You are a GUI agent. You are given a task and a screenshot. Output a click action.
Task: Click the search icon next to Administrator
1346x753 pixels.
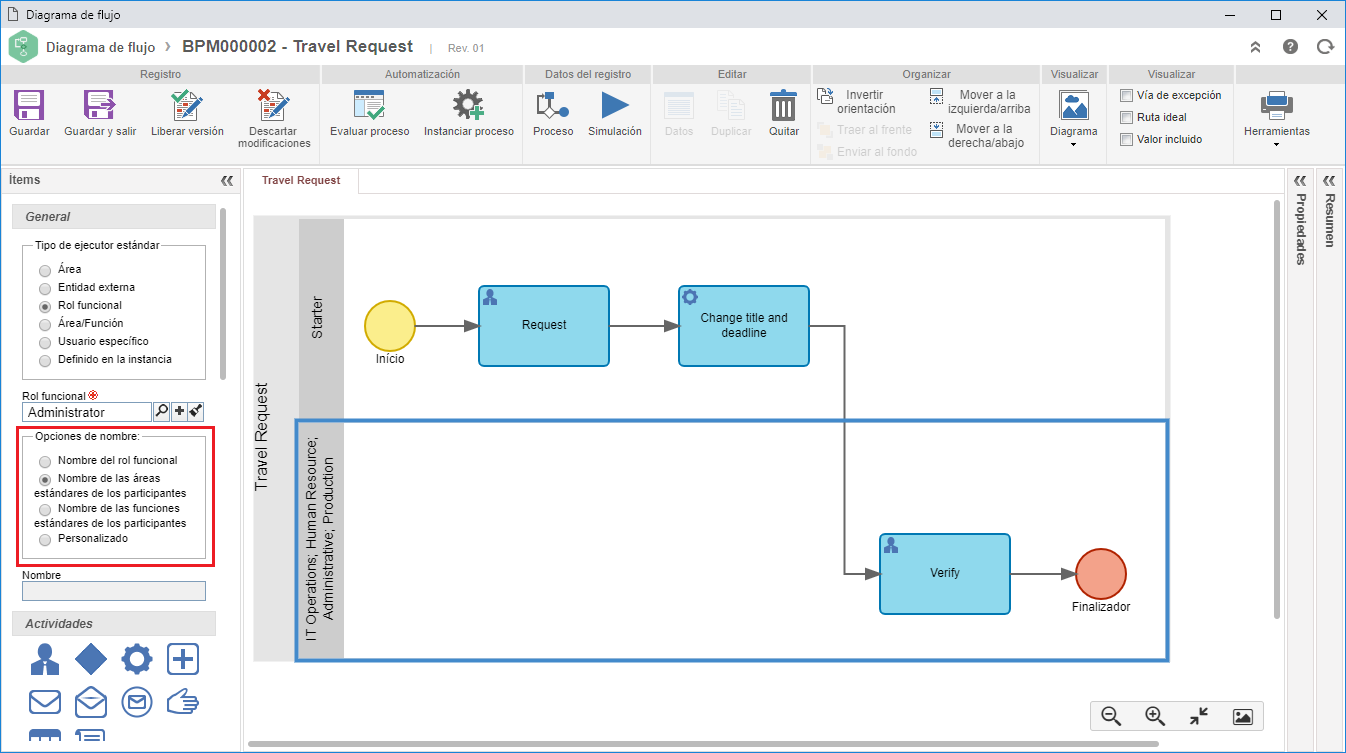click(161, 411)
